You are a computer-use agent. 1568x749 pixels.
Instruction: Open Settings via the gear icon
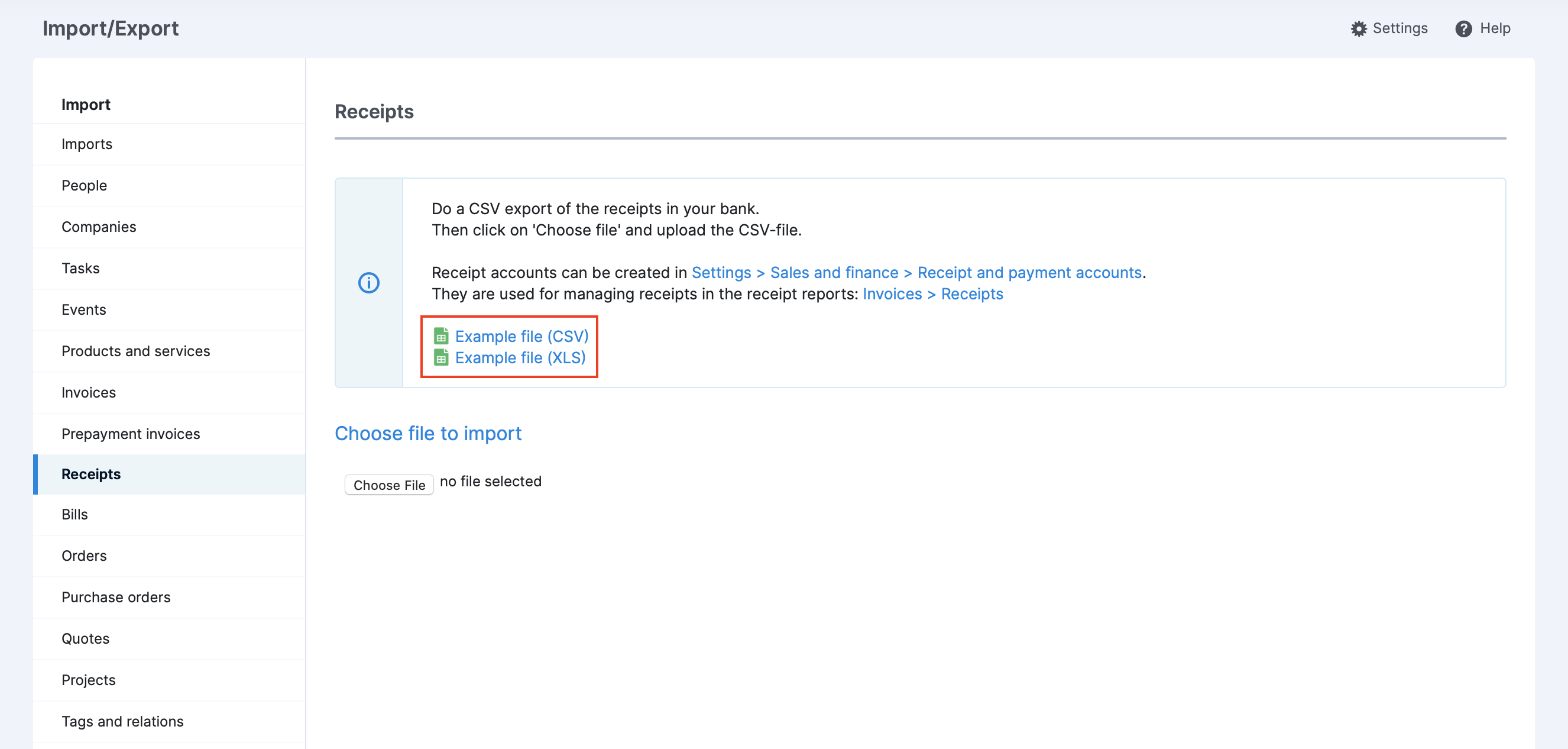tap(1360, 28)
